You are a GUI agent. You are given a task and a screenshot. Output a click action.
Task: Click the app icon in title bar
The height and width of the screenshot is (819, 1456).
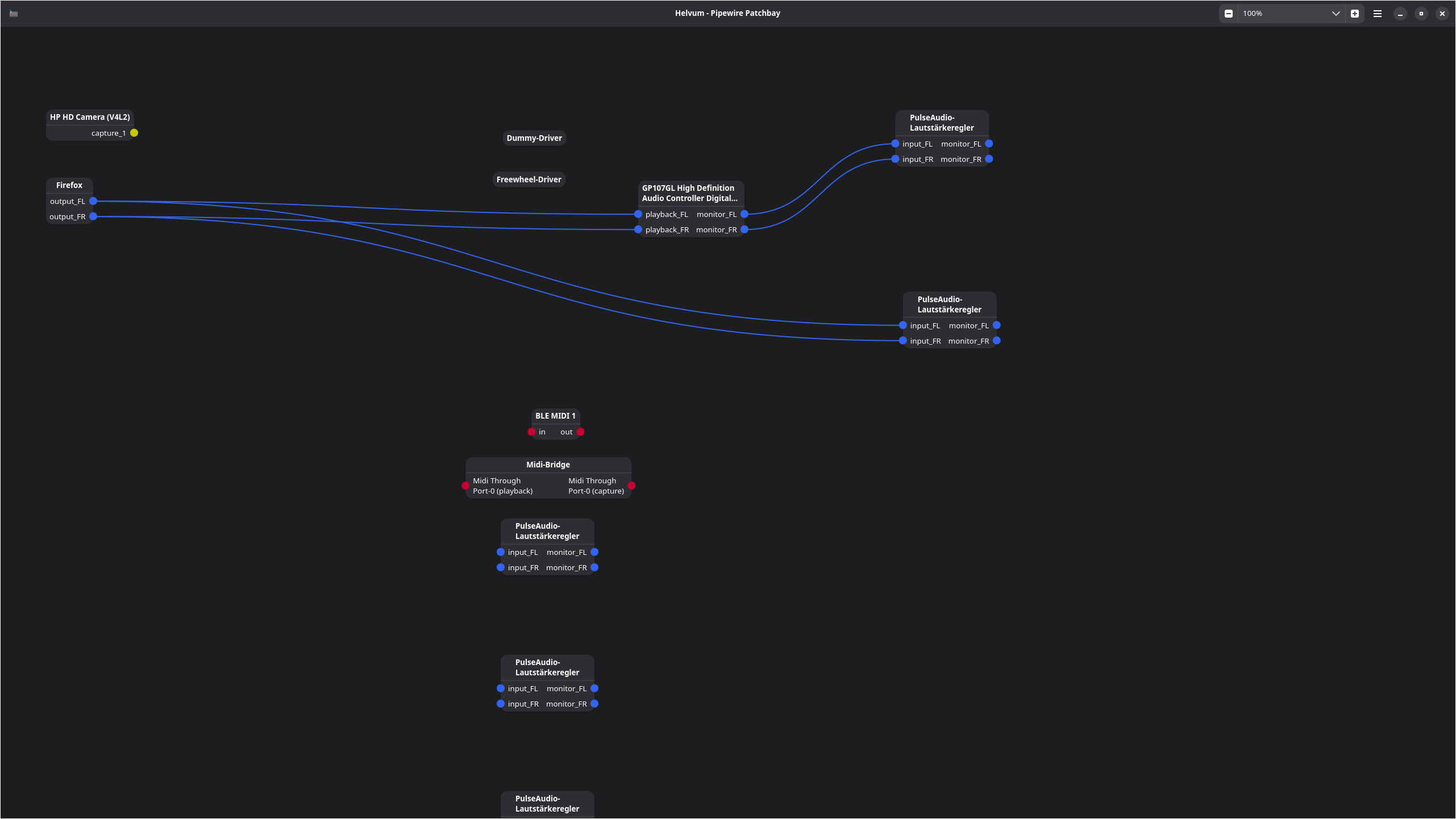14,14
